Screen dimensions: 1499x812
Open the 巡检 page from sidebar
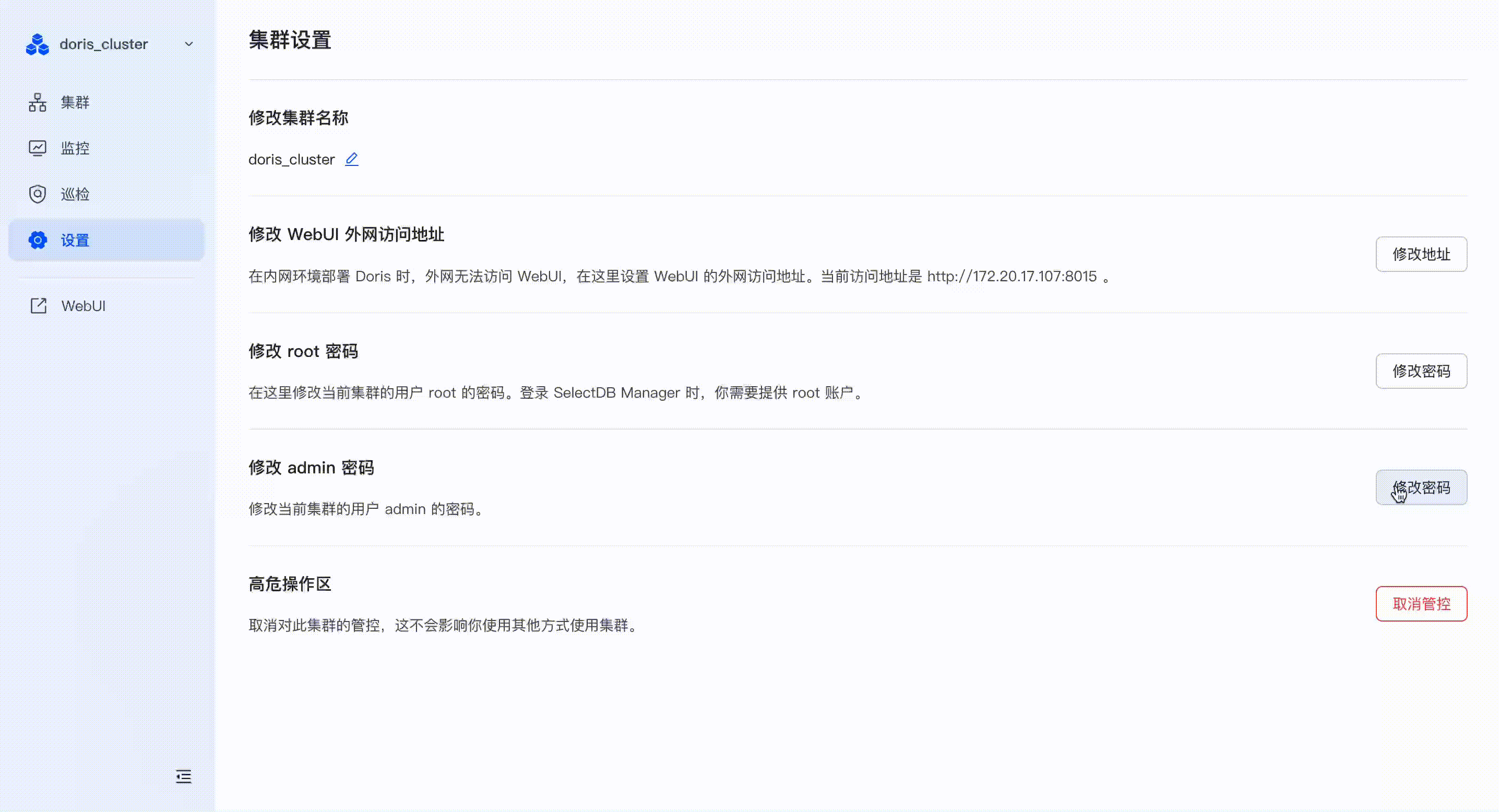pyautogui.click(x=75, y=194)
